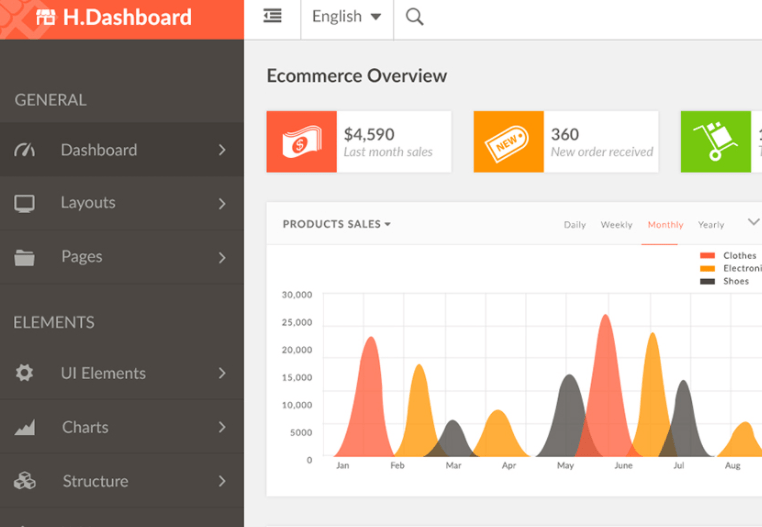Open the Charts menu item
The width and height of the screenshot is (762, 527).
click(121, 427)
